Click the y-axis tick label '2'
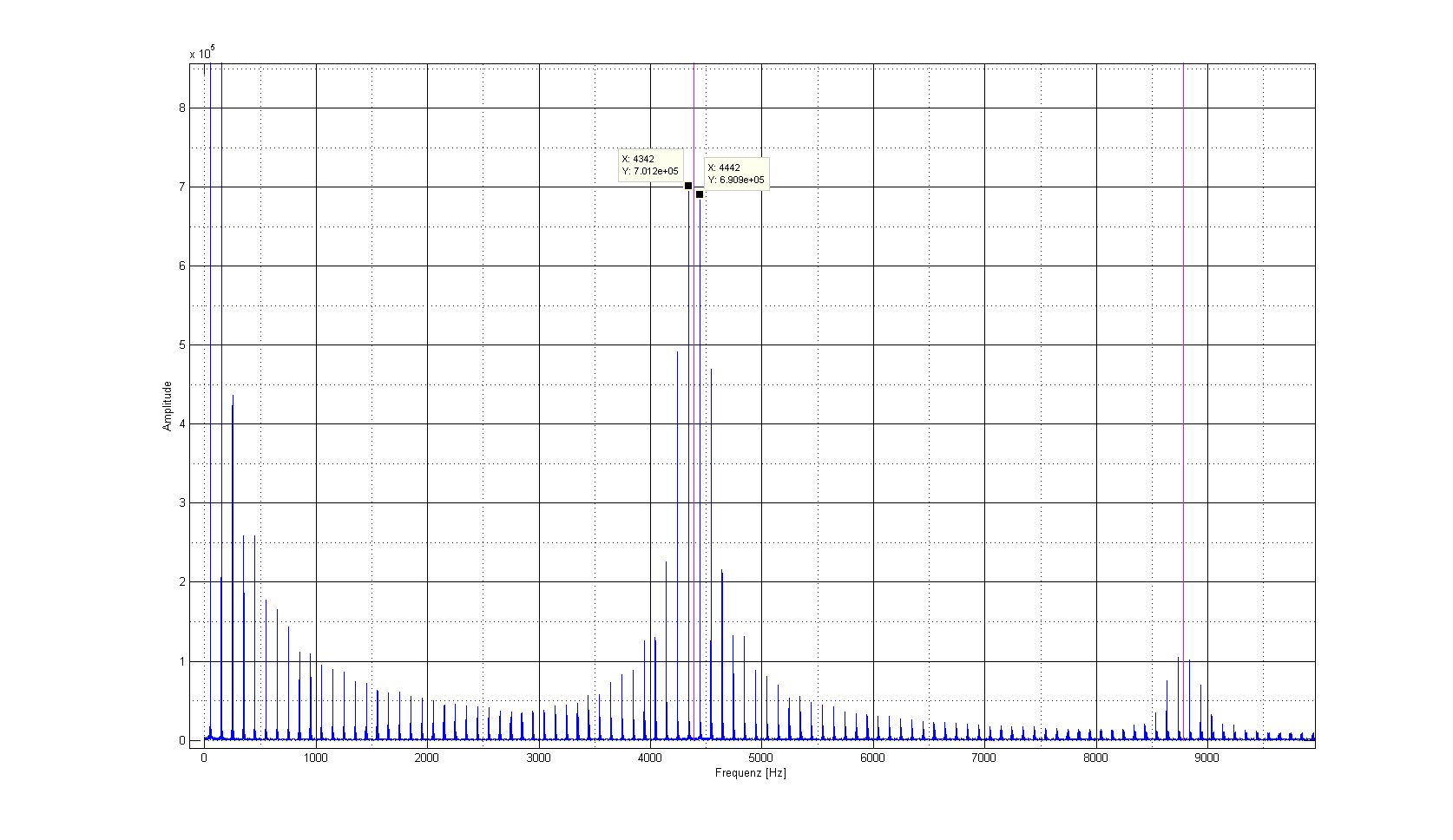This screenshot has height=840, width=1453. point(182,581)
